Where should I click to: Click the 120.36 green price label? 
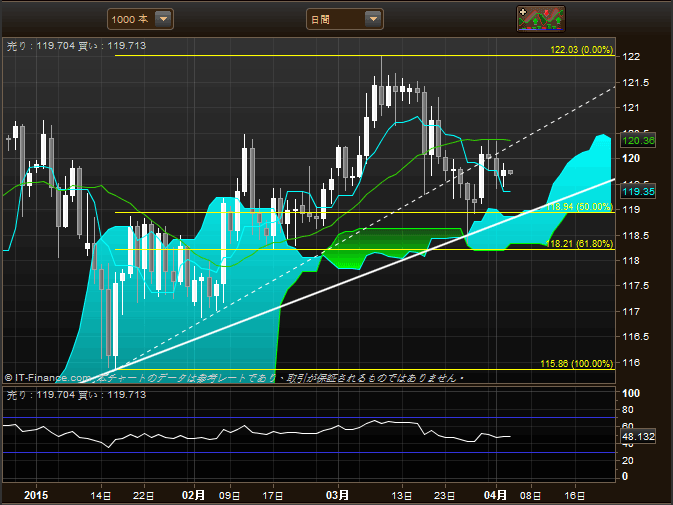pos(638,140)
